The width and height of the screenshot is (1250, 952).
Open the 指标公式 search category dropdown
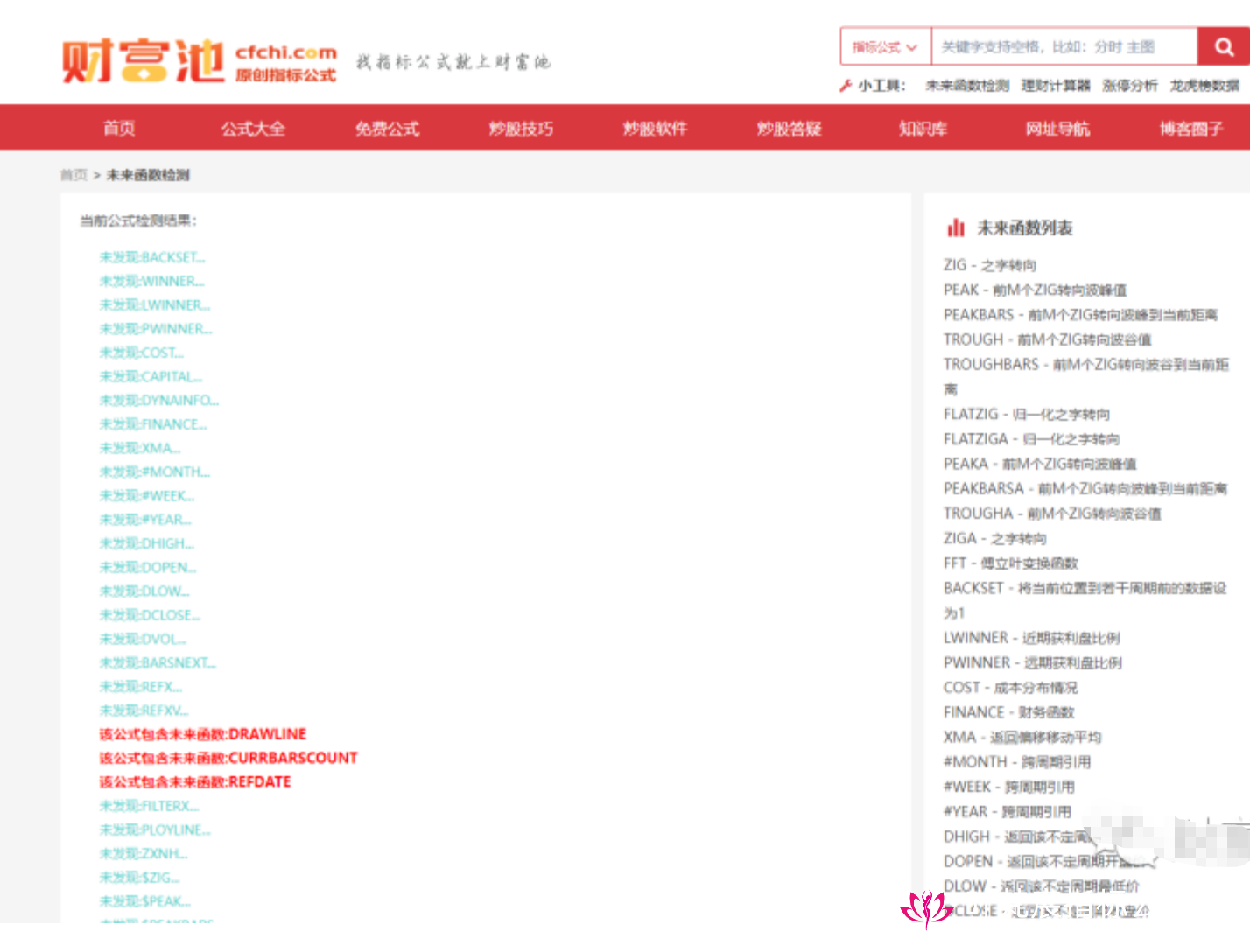(884, 46)
